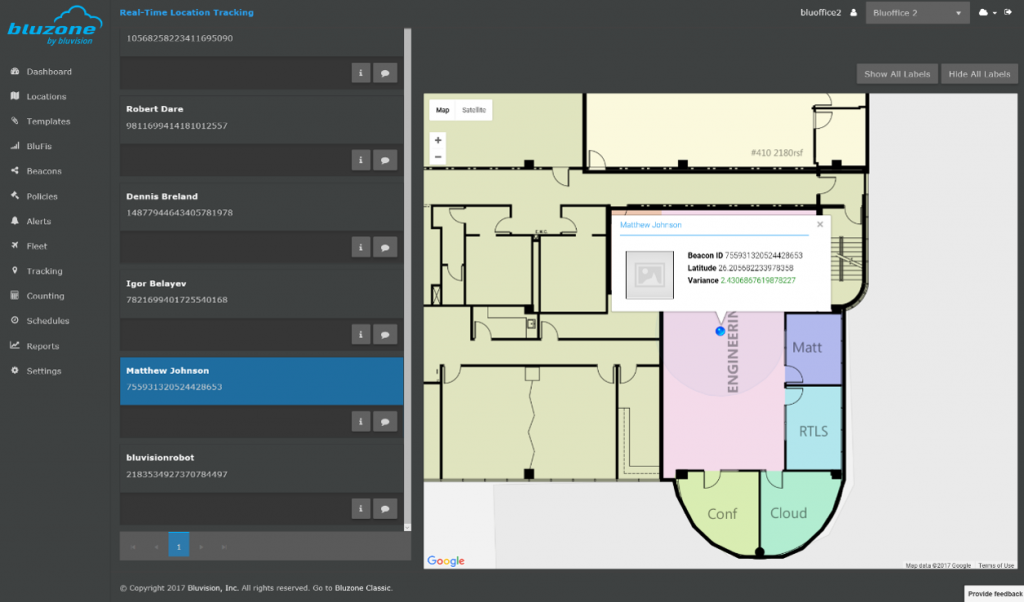Click Provide feedback button

pyautogui.click(x=994, y=594)
